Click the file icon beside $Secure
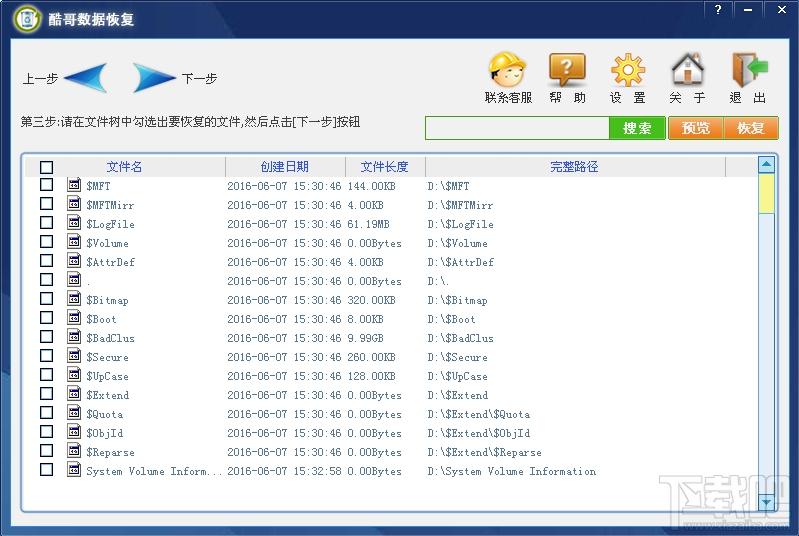The width and height of the screenshot is (799, 536). pyautogui.click(x=74, y=355)
